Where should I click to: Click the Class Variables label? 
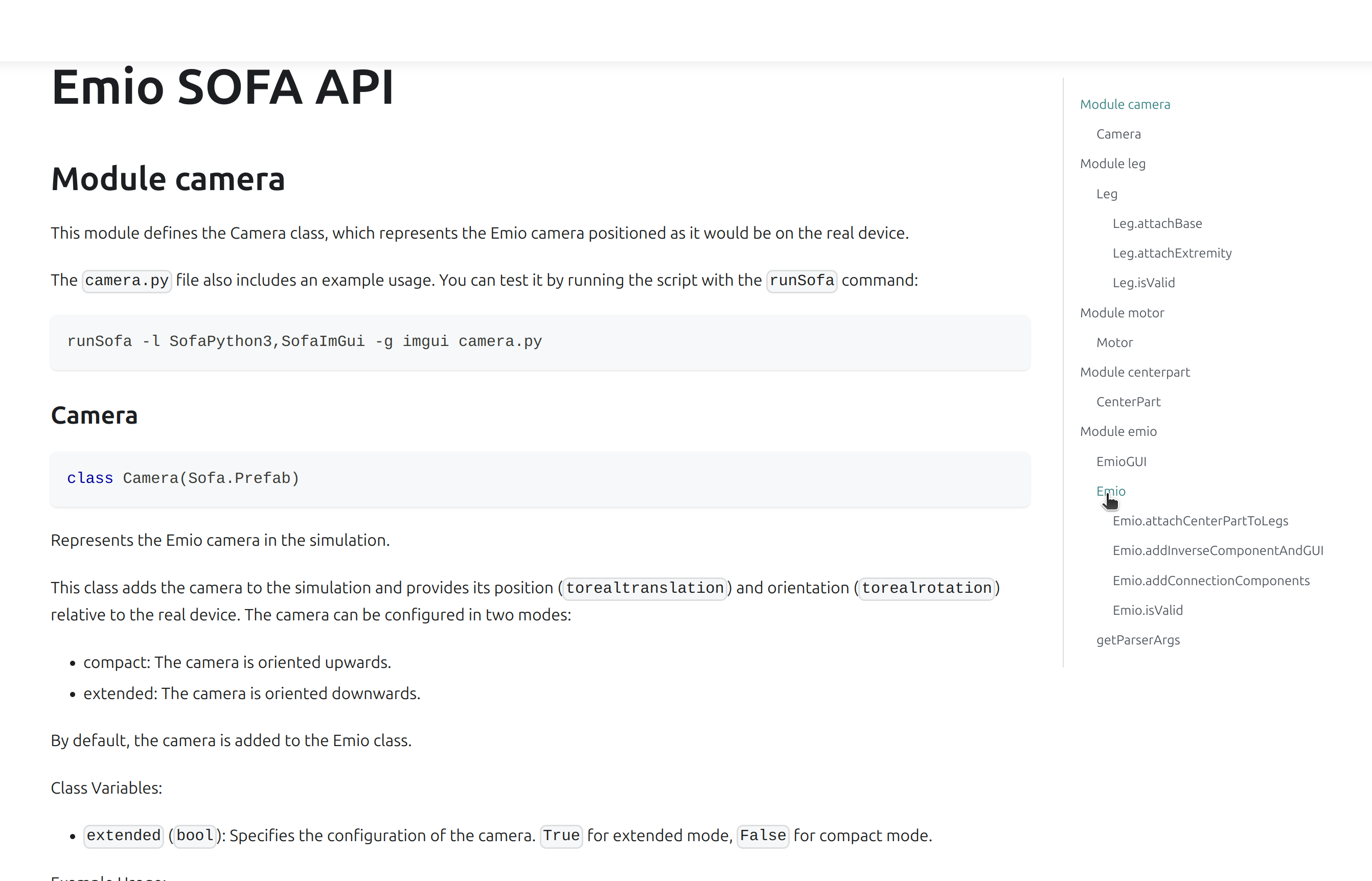pyautogui.click(x=106, y=789)
